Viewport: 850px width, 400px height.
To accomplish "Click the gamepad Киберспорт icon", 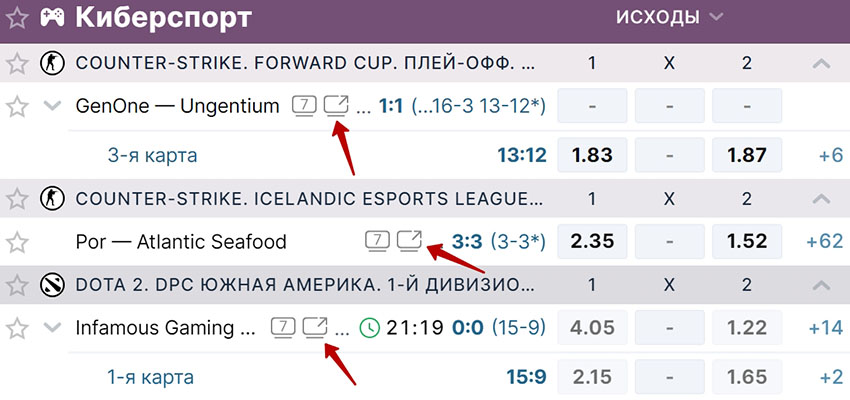I will pos(53,17).
